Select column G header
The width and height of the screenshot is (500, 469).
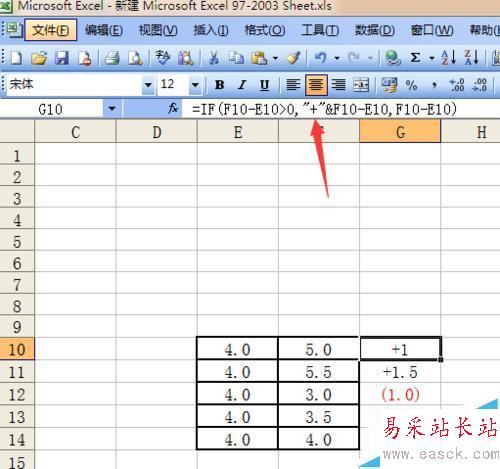[400, 132]
